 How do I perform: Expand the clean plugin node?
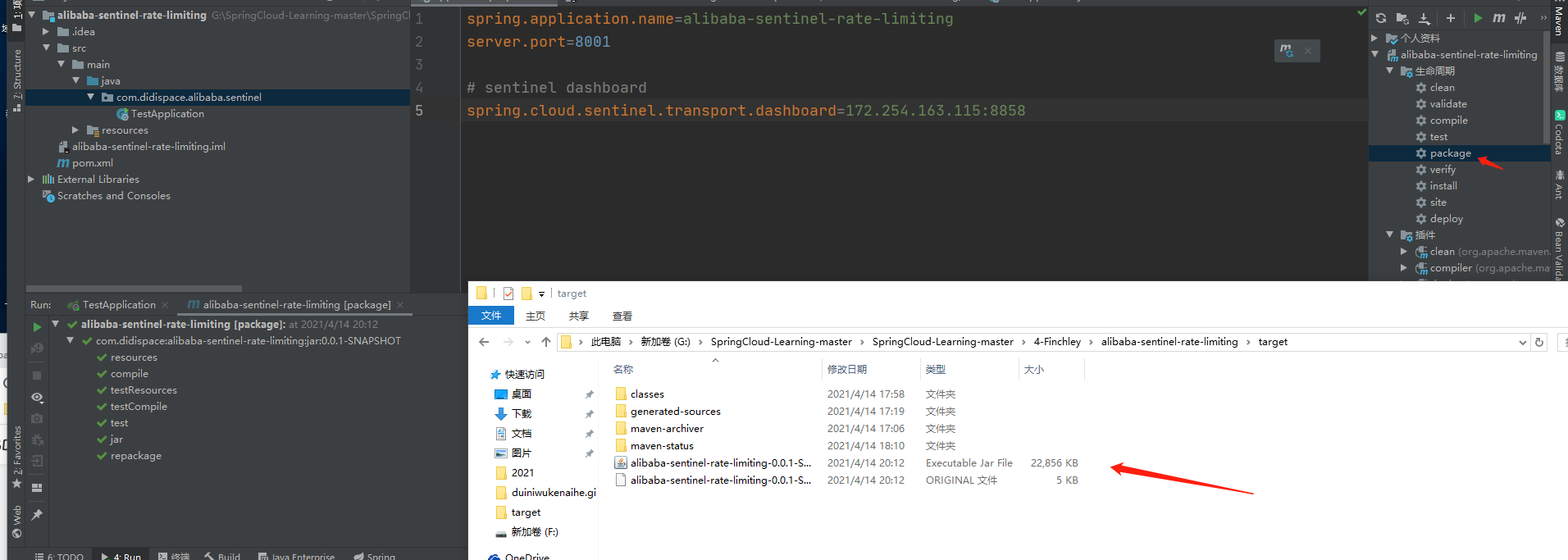pyautogui.click(x=1404, y=252)
